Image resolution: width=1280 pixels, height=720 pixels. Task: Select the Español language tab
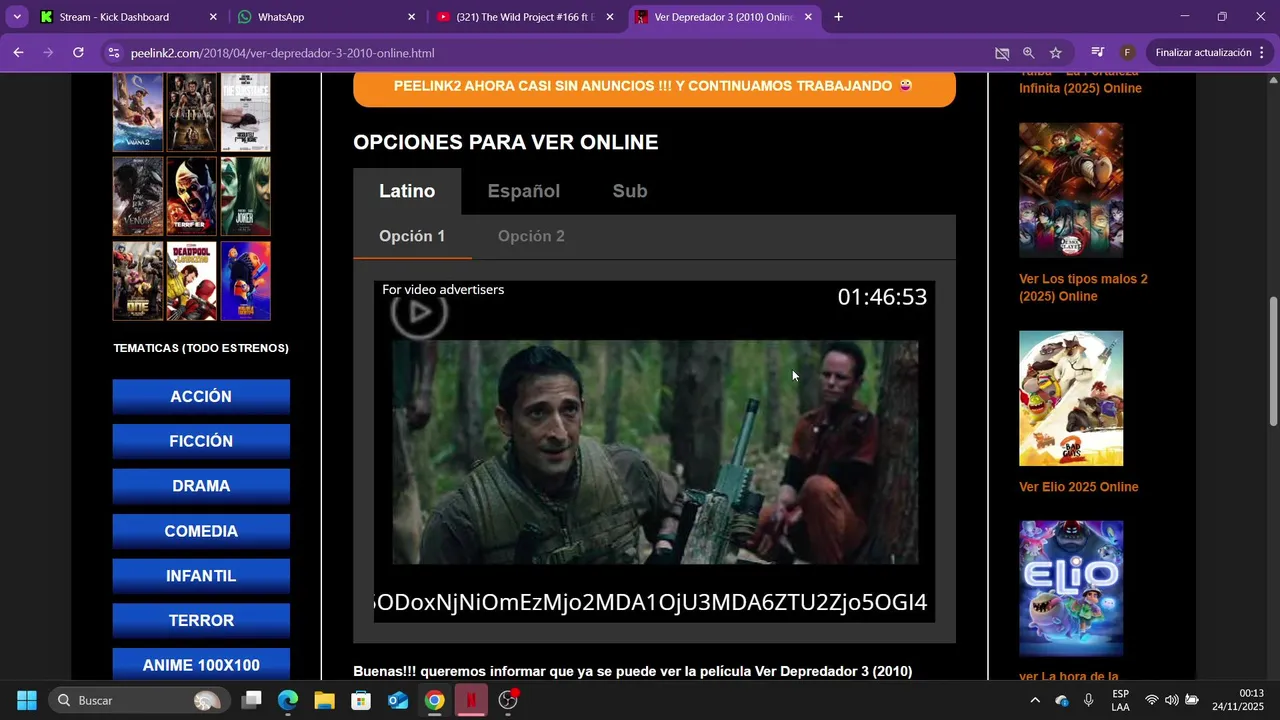(x=523, y=191)
